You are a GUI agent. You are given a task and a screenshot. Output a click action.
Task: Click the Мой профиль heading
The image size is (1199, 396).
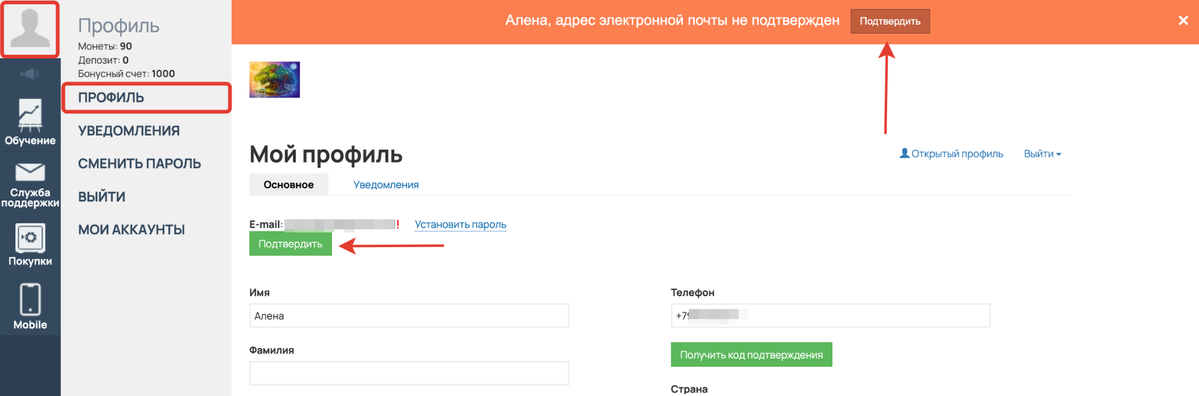pos(326,154)
